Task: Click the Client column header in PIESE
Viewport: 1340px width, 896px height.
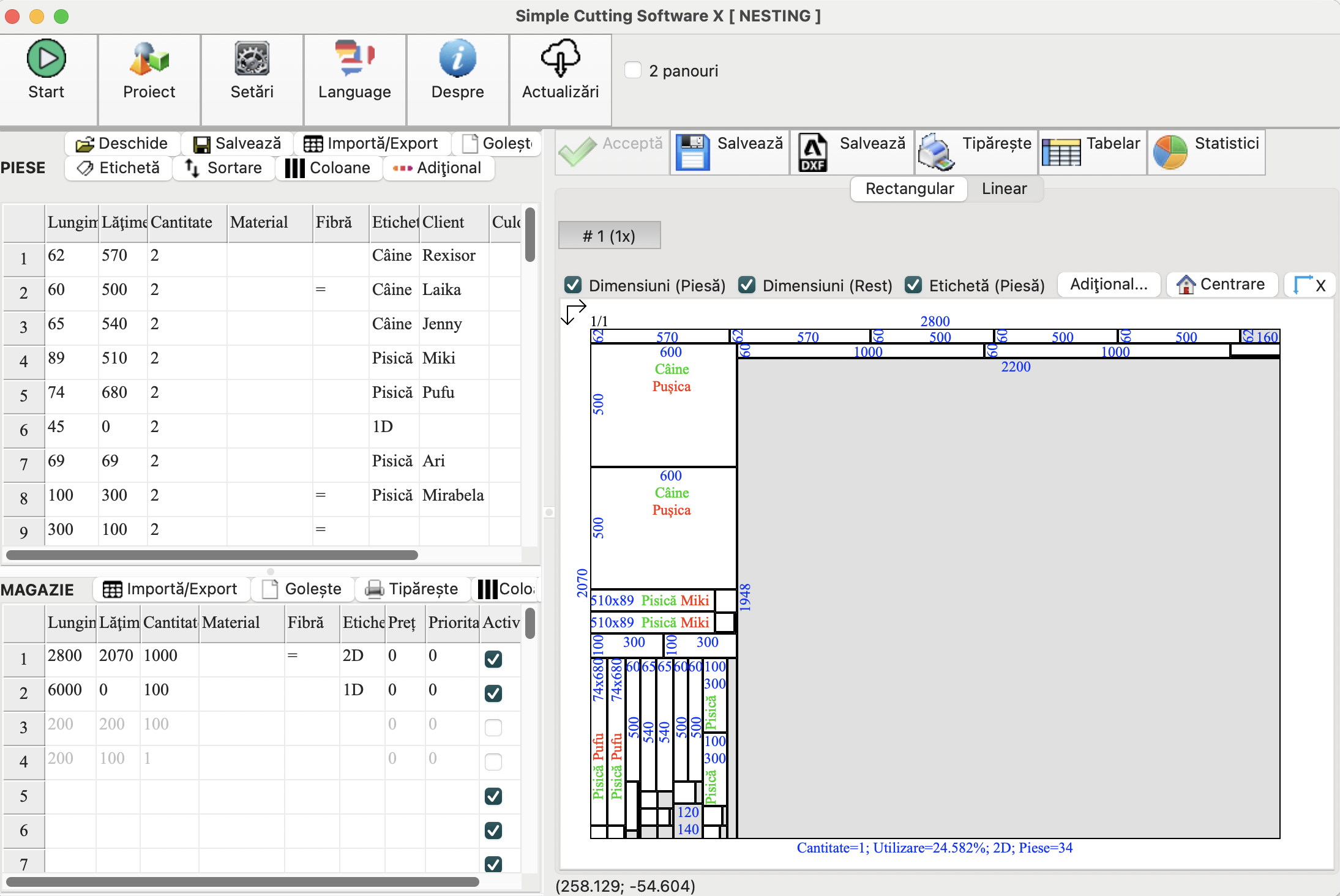Action: point(454,222)
